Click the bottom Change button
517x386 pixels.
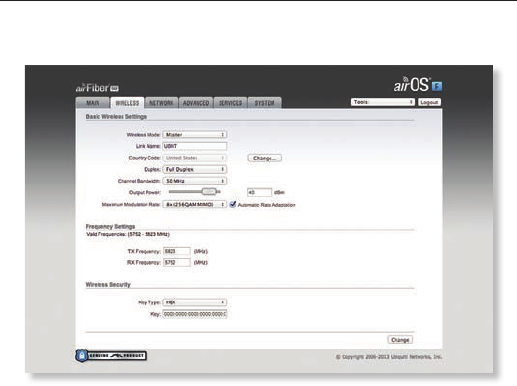pos(400,340)
